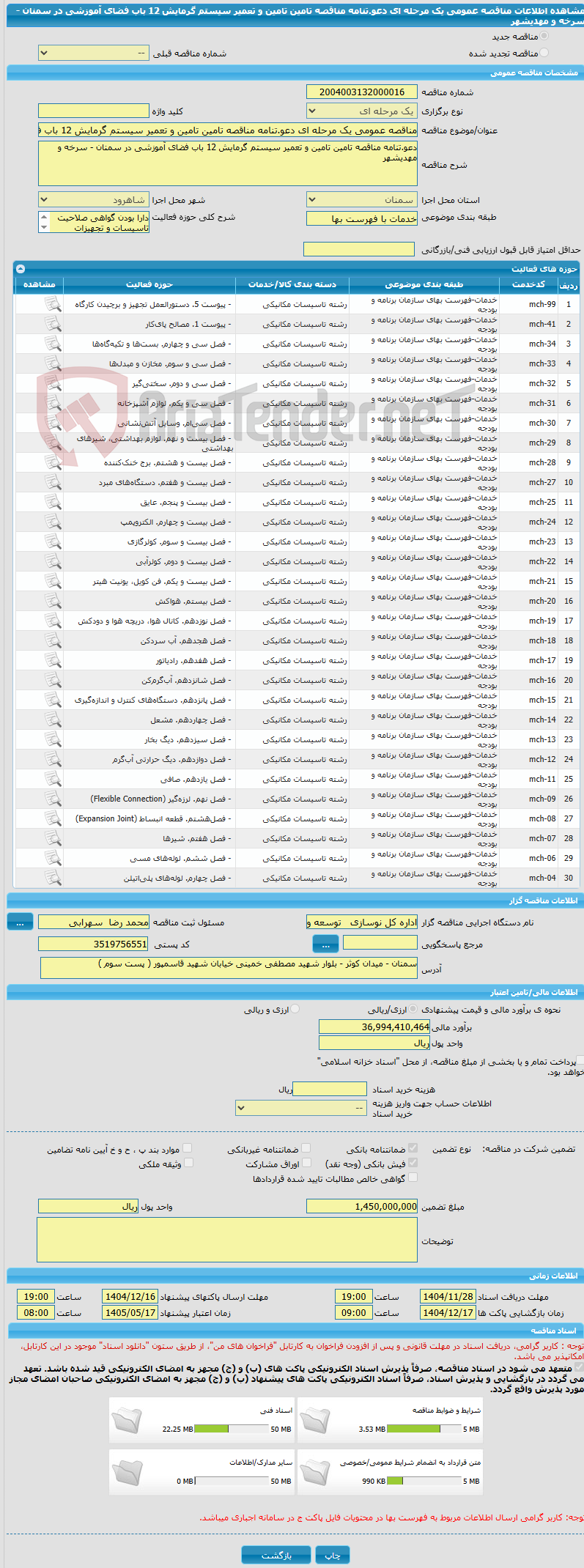Select ارزی/ریالی radio option

[413, 1009]
